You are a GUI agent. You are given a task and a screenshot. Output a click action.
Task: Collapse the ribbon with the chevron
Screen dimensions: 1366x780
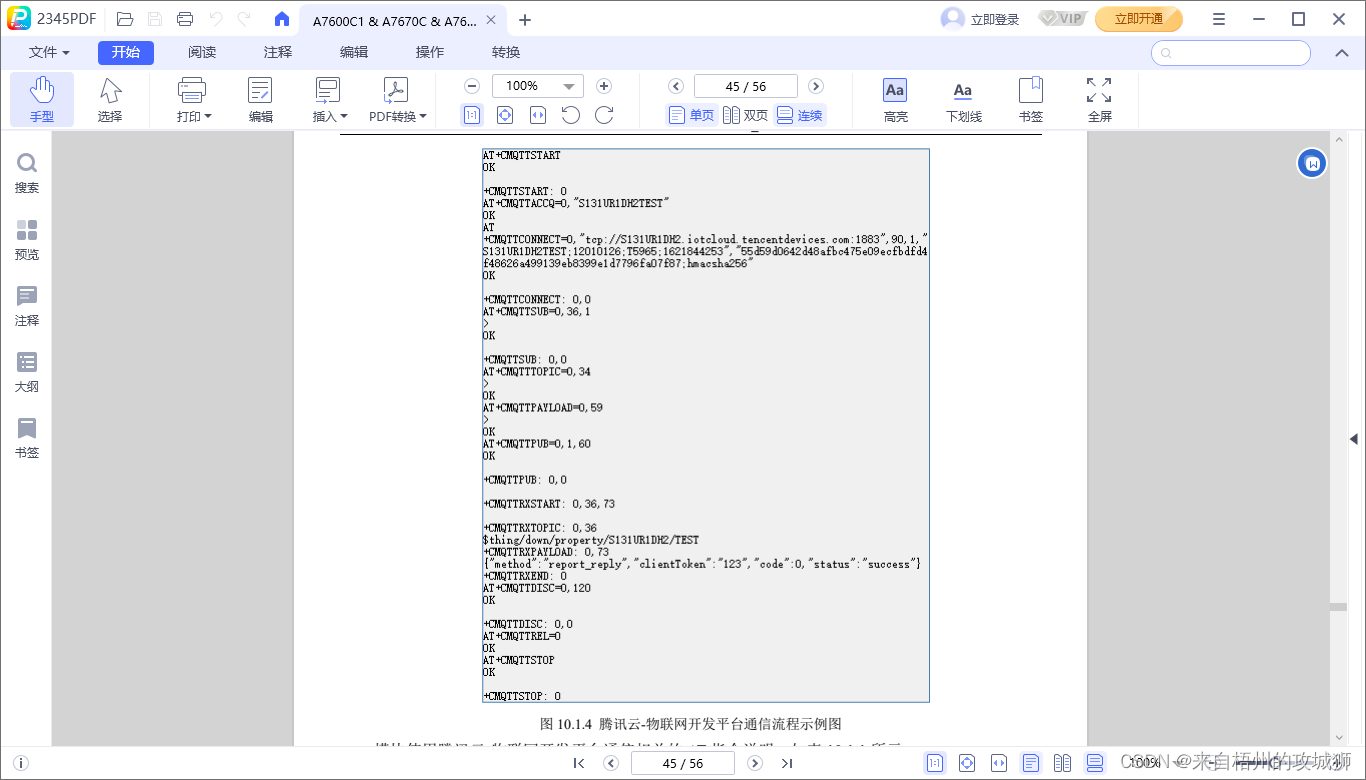(1342, 53)
